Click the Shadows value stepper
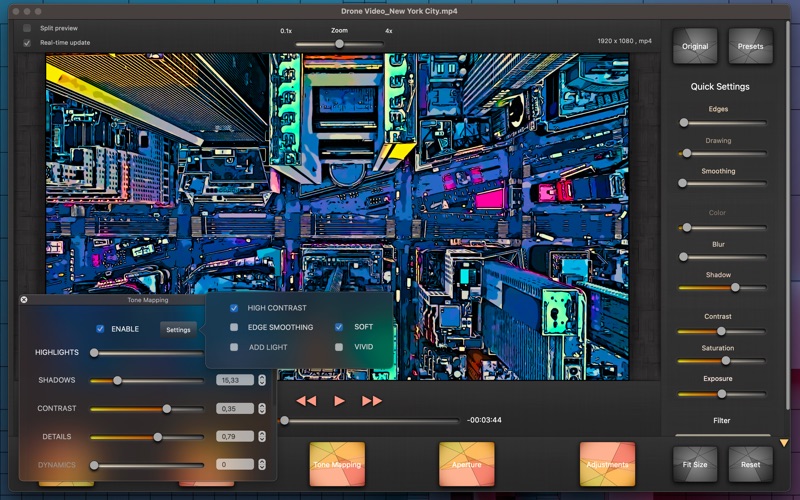The width and height of the screenshot is (800, 500). tap(262, 380)
